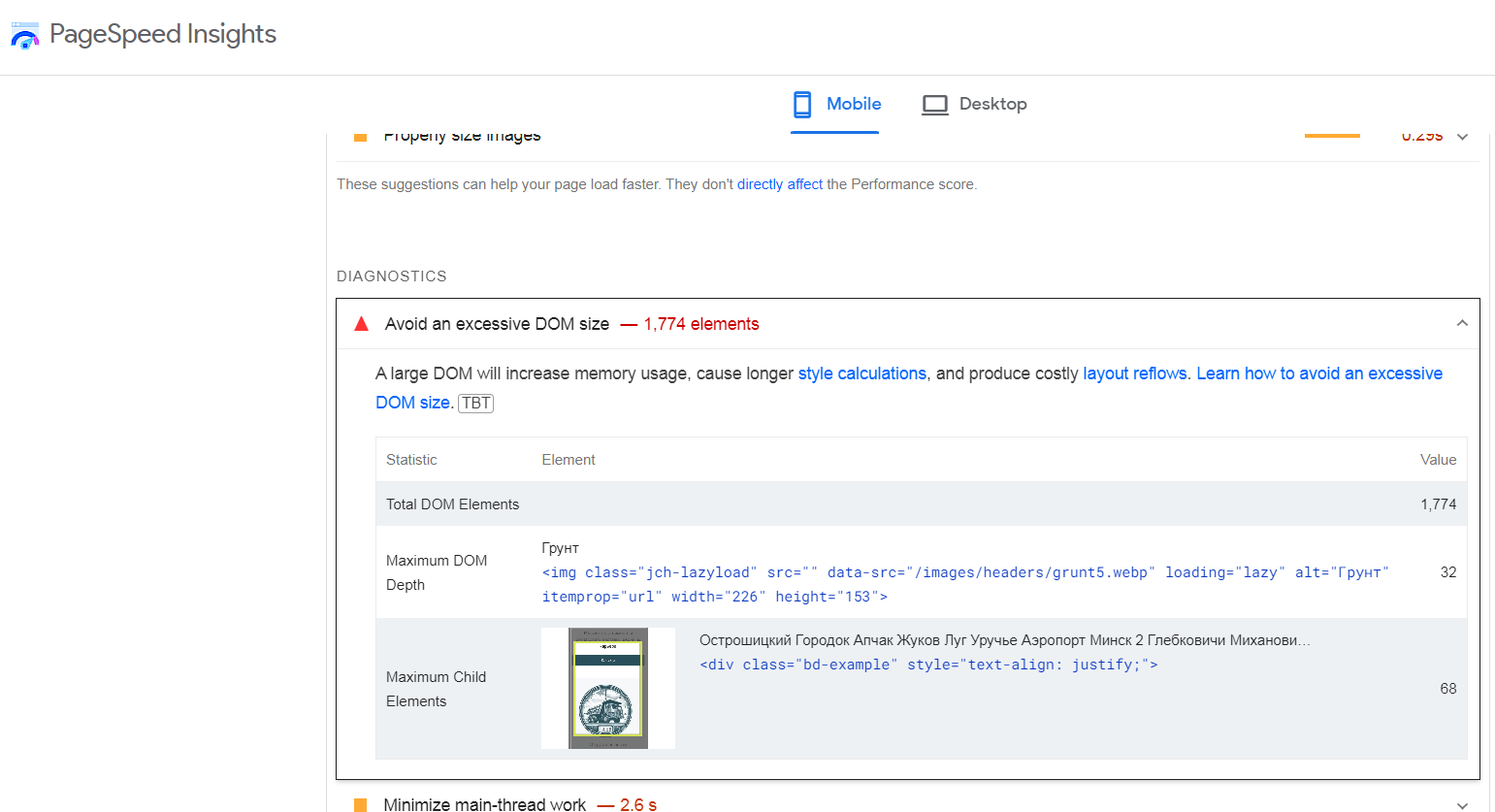The image size is (1495, 812).
Task: Click the img jch-lazyload code snippet
Action: pyautogui.click(x=964, y=573)
